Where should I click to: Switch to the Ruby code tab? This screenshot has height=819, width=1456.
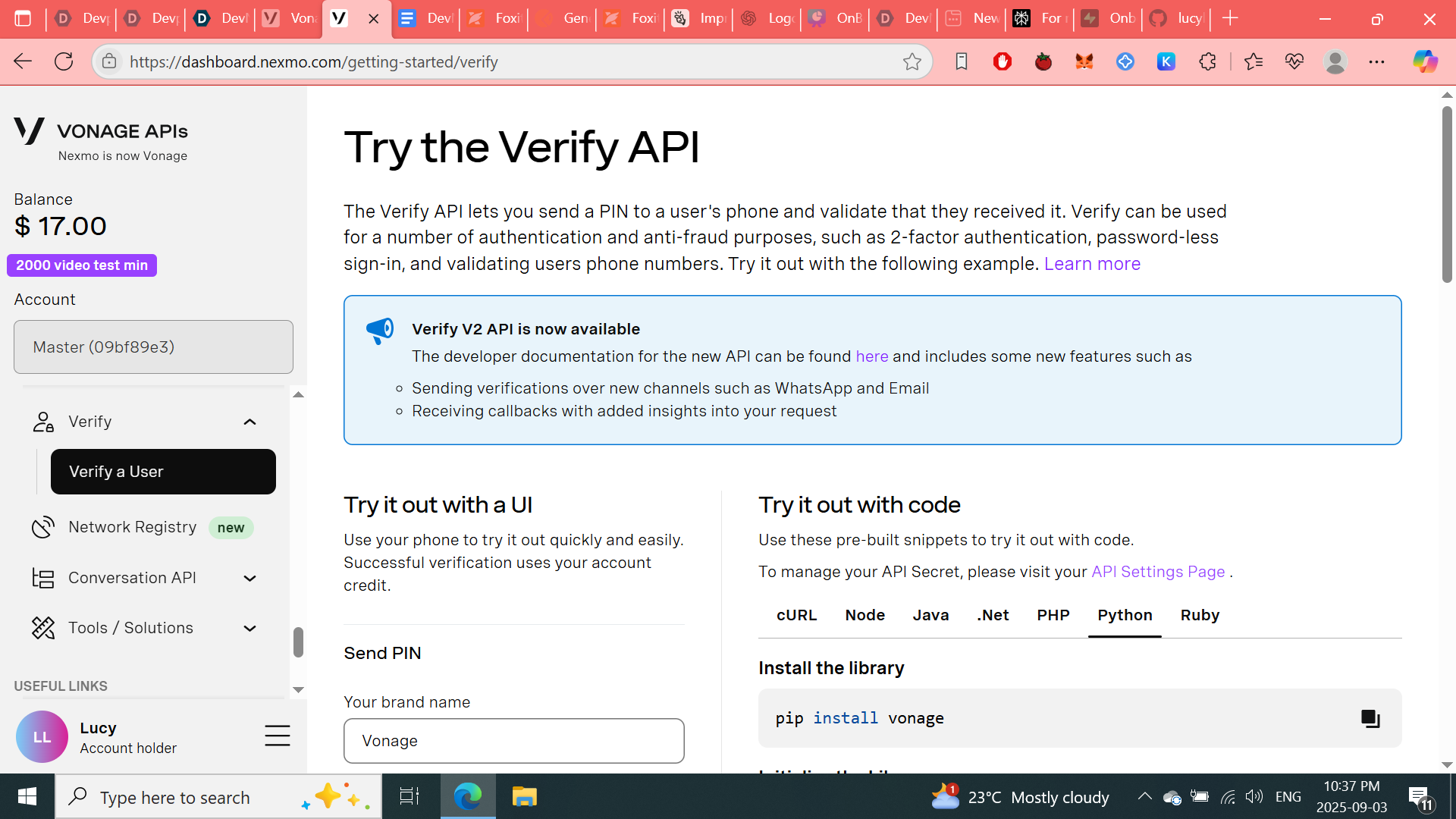point(1199,615)
